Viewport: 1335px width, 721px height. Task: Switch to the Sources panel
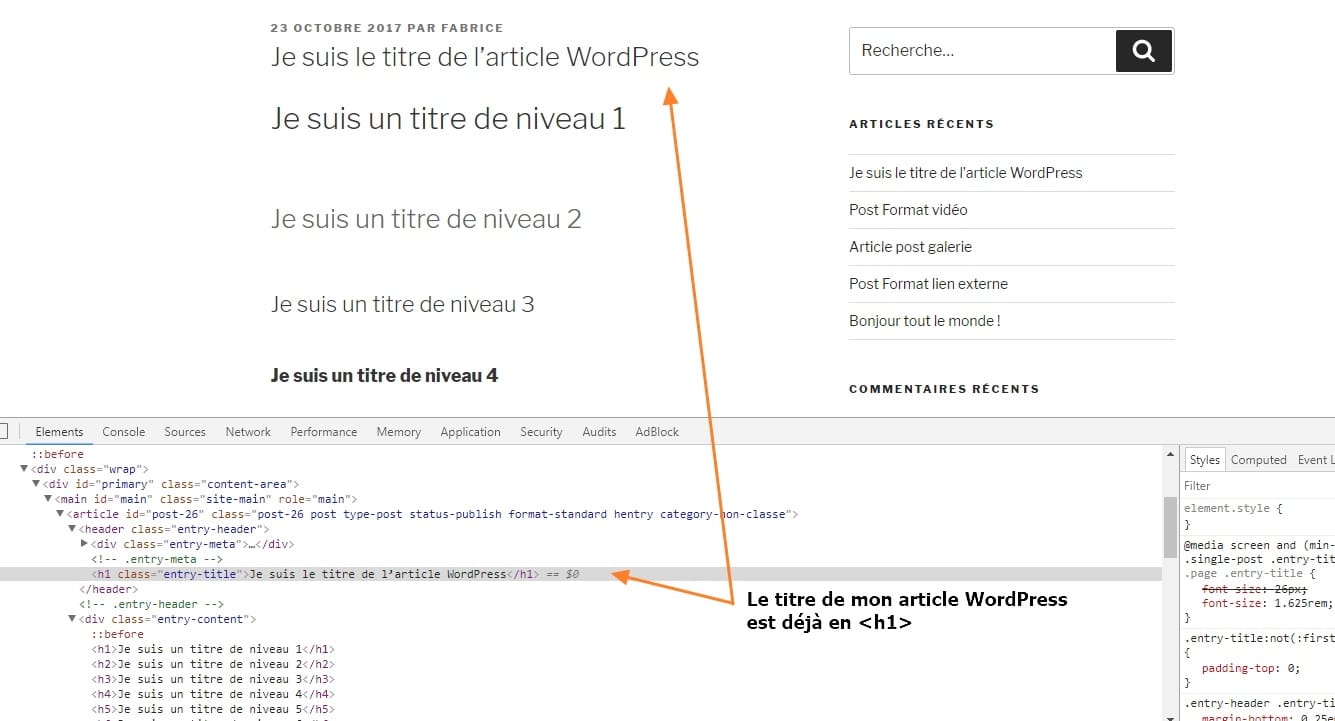click(x=184, y=431)
